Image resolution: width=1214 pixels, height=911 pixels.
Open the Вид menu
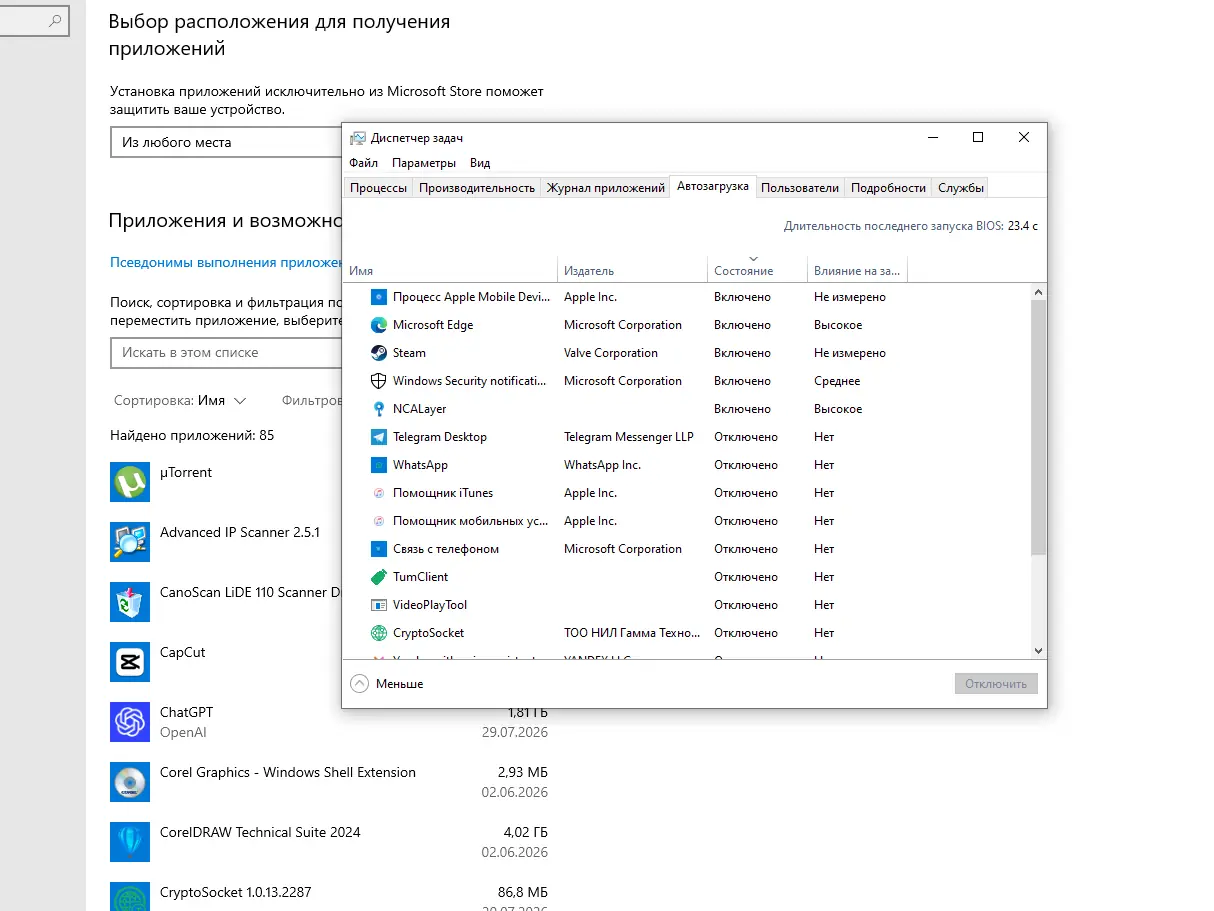(x=480, y=163)
